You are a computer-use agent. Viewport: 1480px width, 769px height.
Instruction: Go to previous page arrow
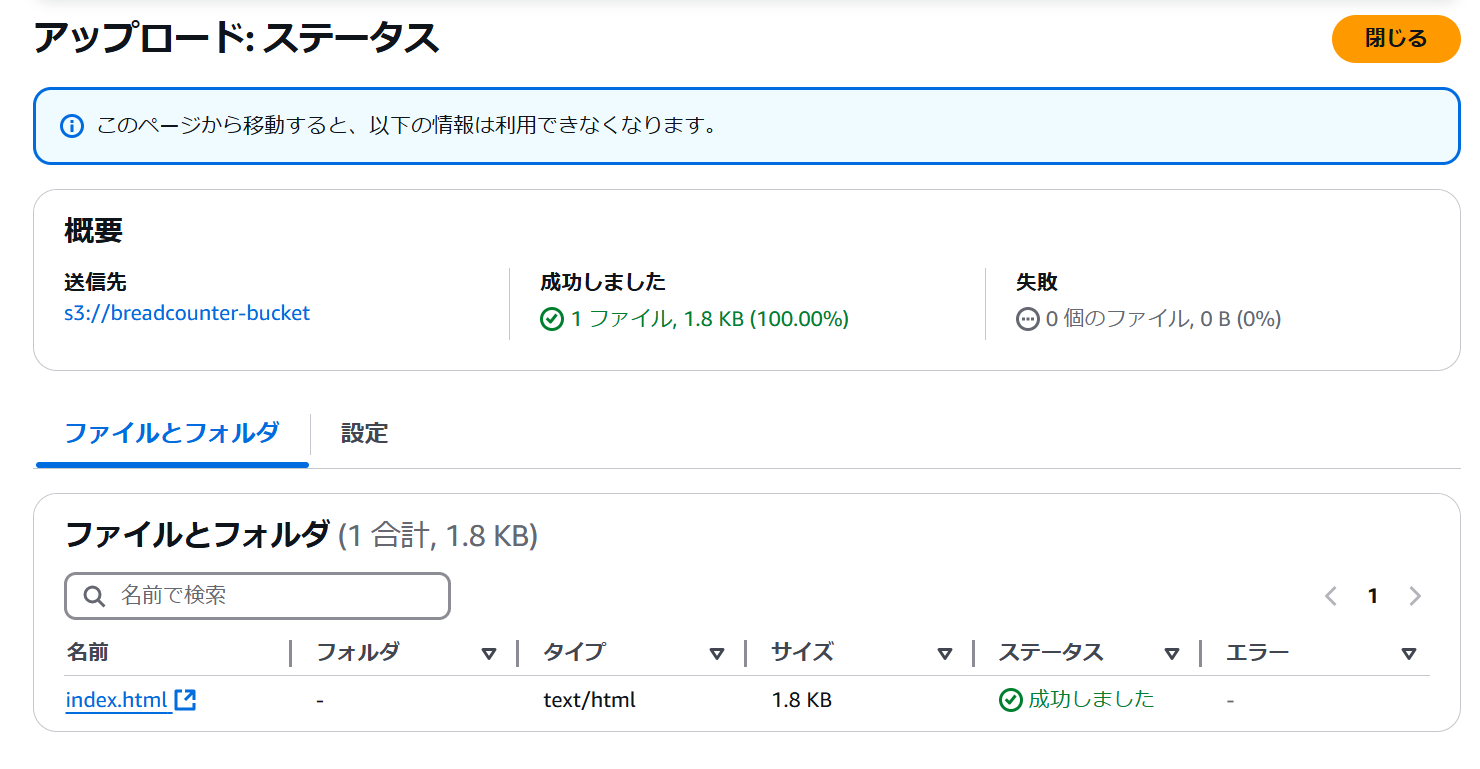(1331, 596)
